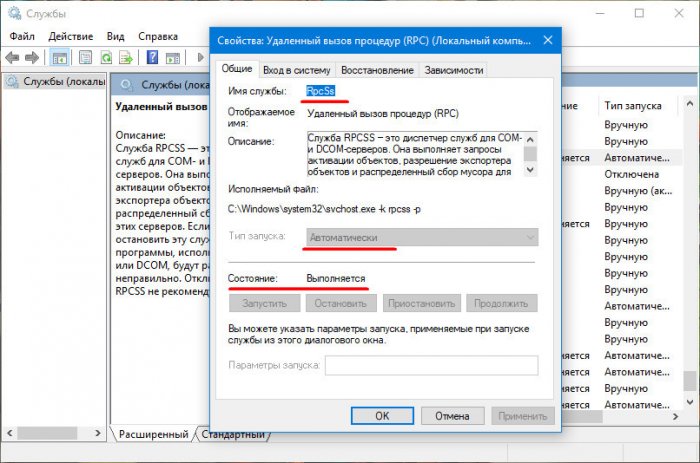Click the Остановить button
Viewport: 700px width, 463px height.
pos(341,303)
